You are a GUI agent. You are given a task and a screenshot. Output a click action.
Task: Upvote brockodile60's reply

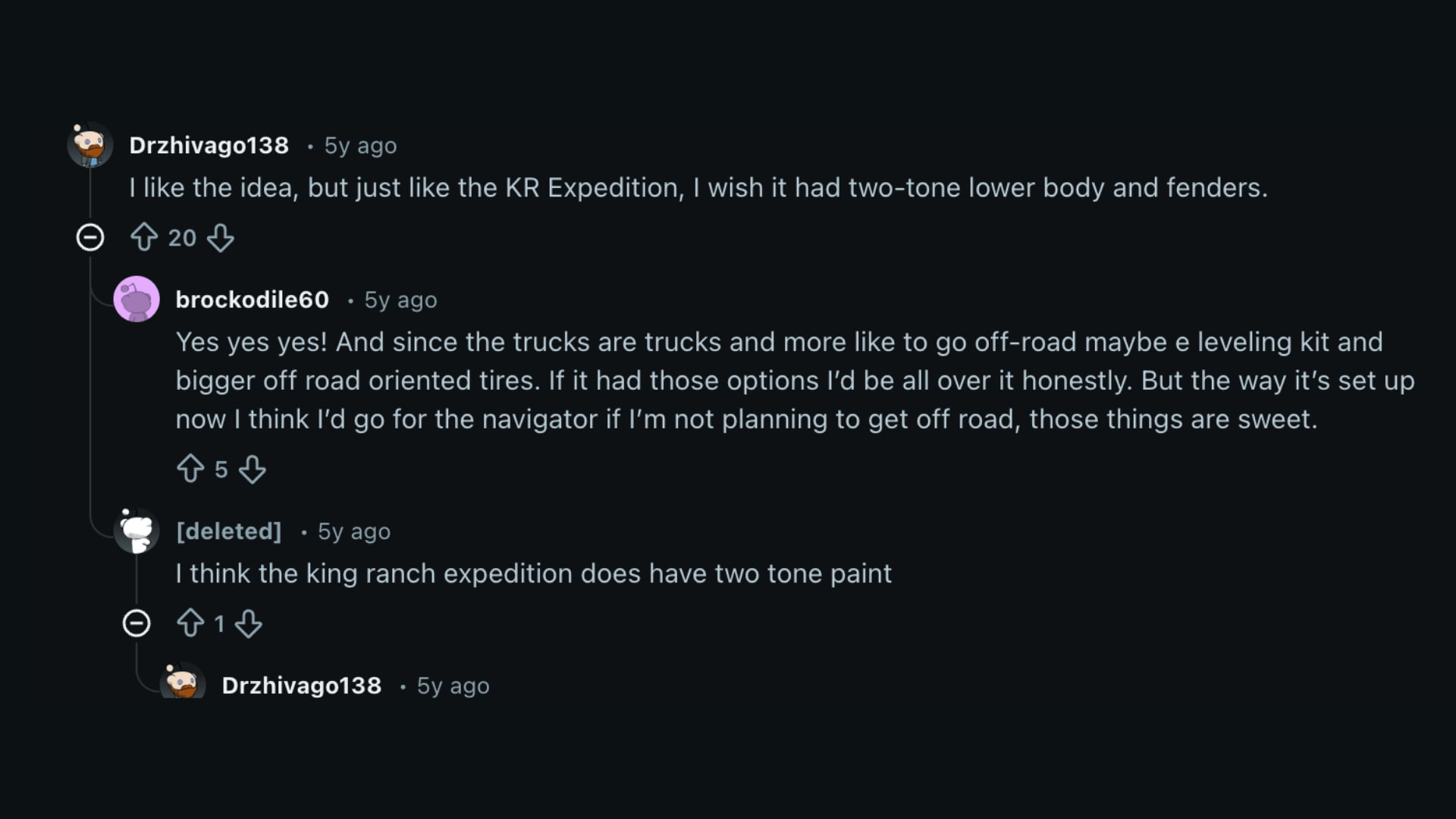pyautogui.click(x=190, y=469)
